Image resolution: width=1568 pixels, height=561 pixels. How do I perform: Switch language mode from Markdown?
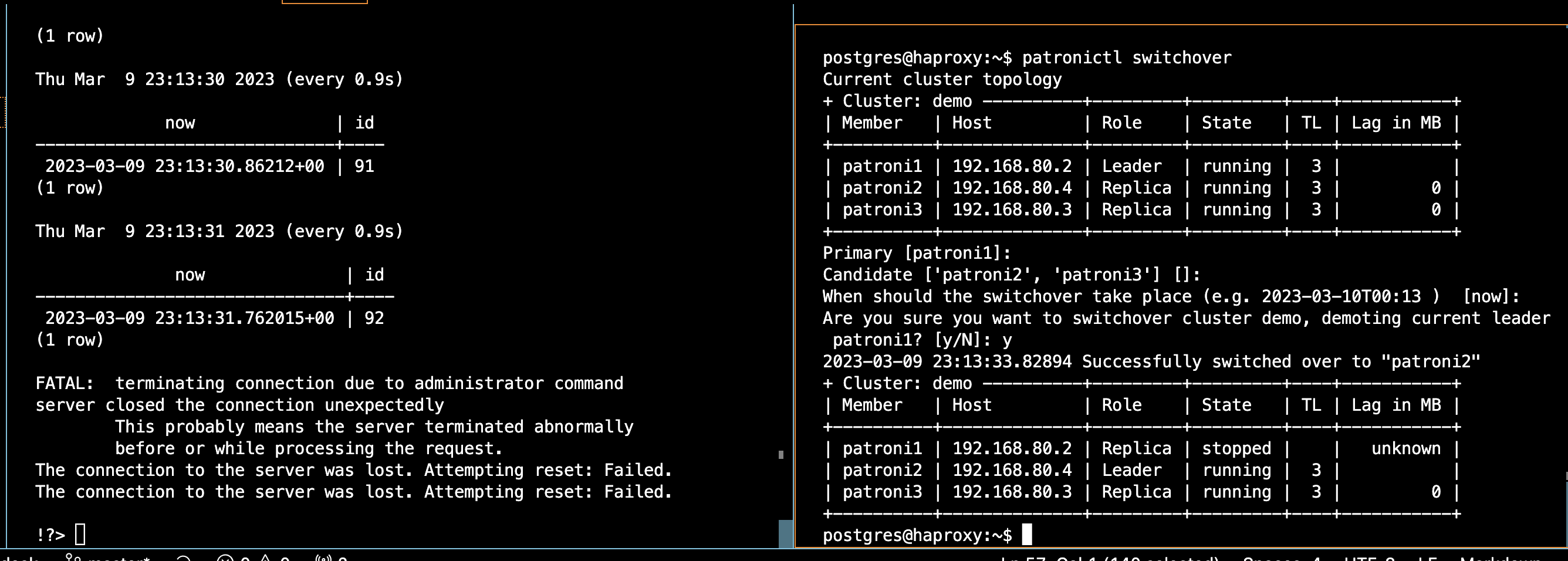click(x=1526, y=558)
